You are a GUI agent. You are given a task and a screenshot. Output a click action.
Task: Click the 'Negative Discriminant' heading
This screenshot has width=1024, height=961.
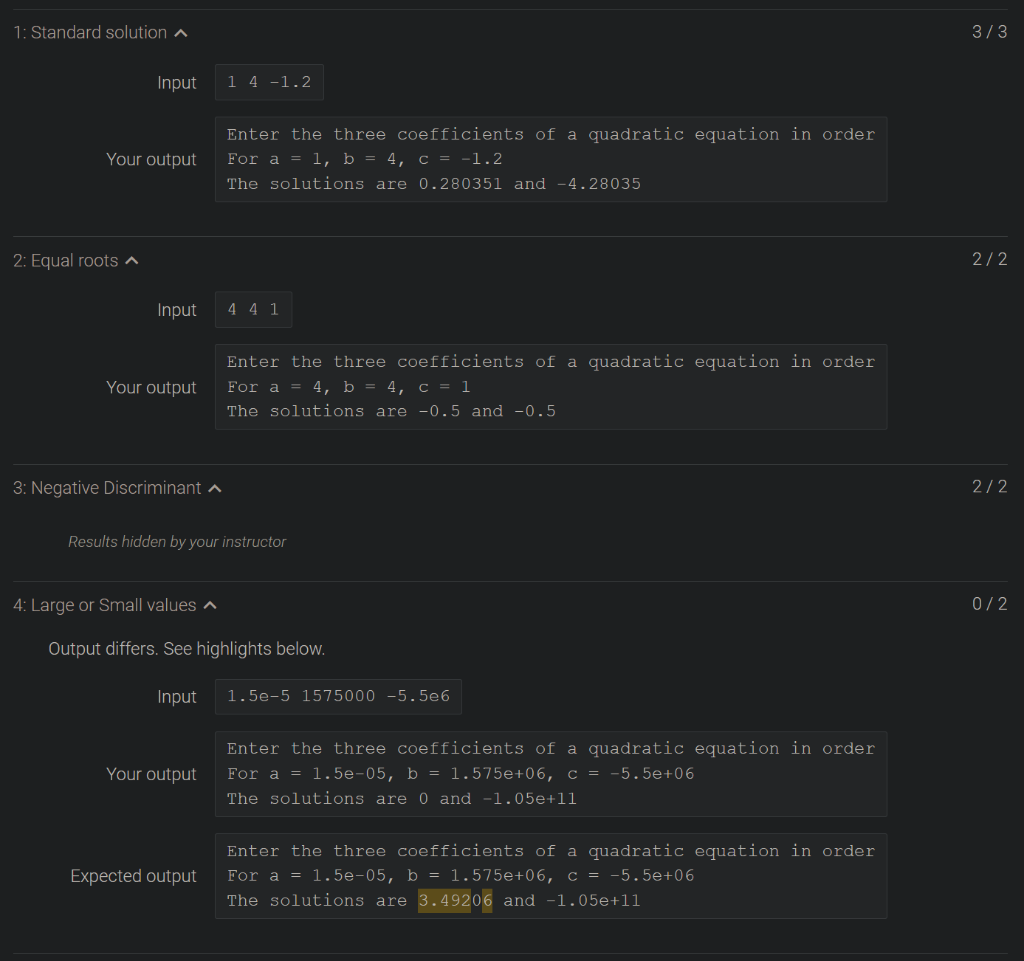pyautogui.click(x=109, y=487)
